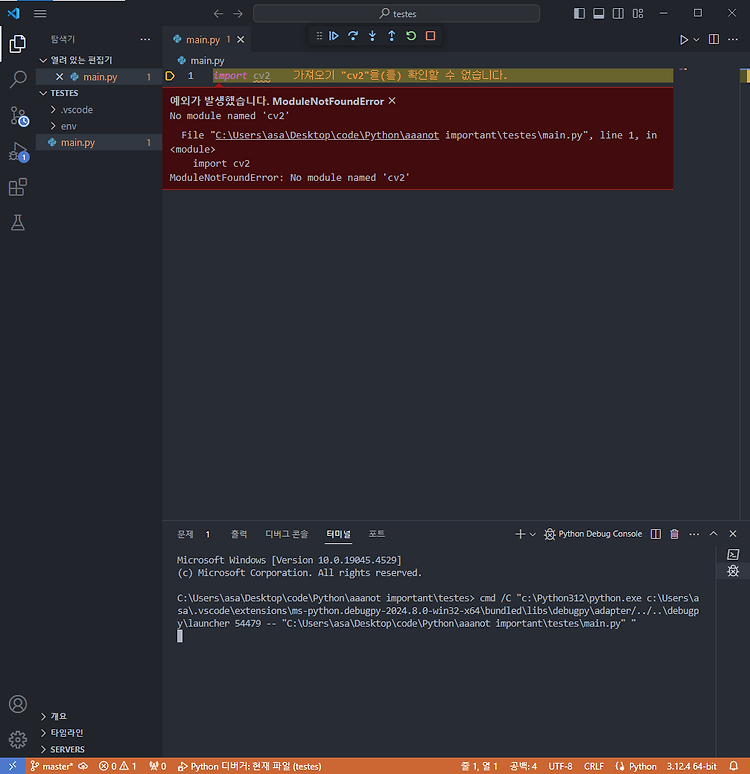
Task: Open the file path link in exception
Action: (x=327, y=135)
